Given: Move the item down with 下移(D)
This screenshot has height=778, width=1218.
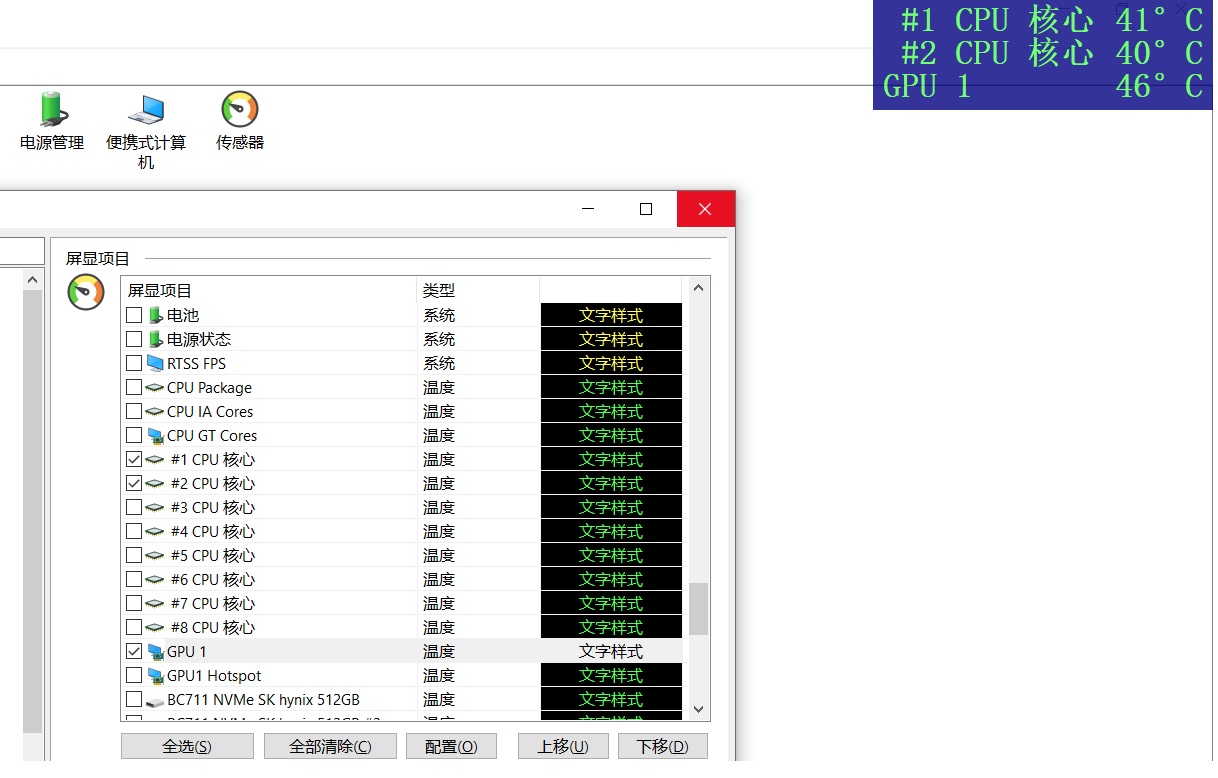Looking at the screenshot, I should (x=662, y=747).
